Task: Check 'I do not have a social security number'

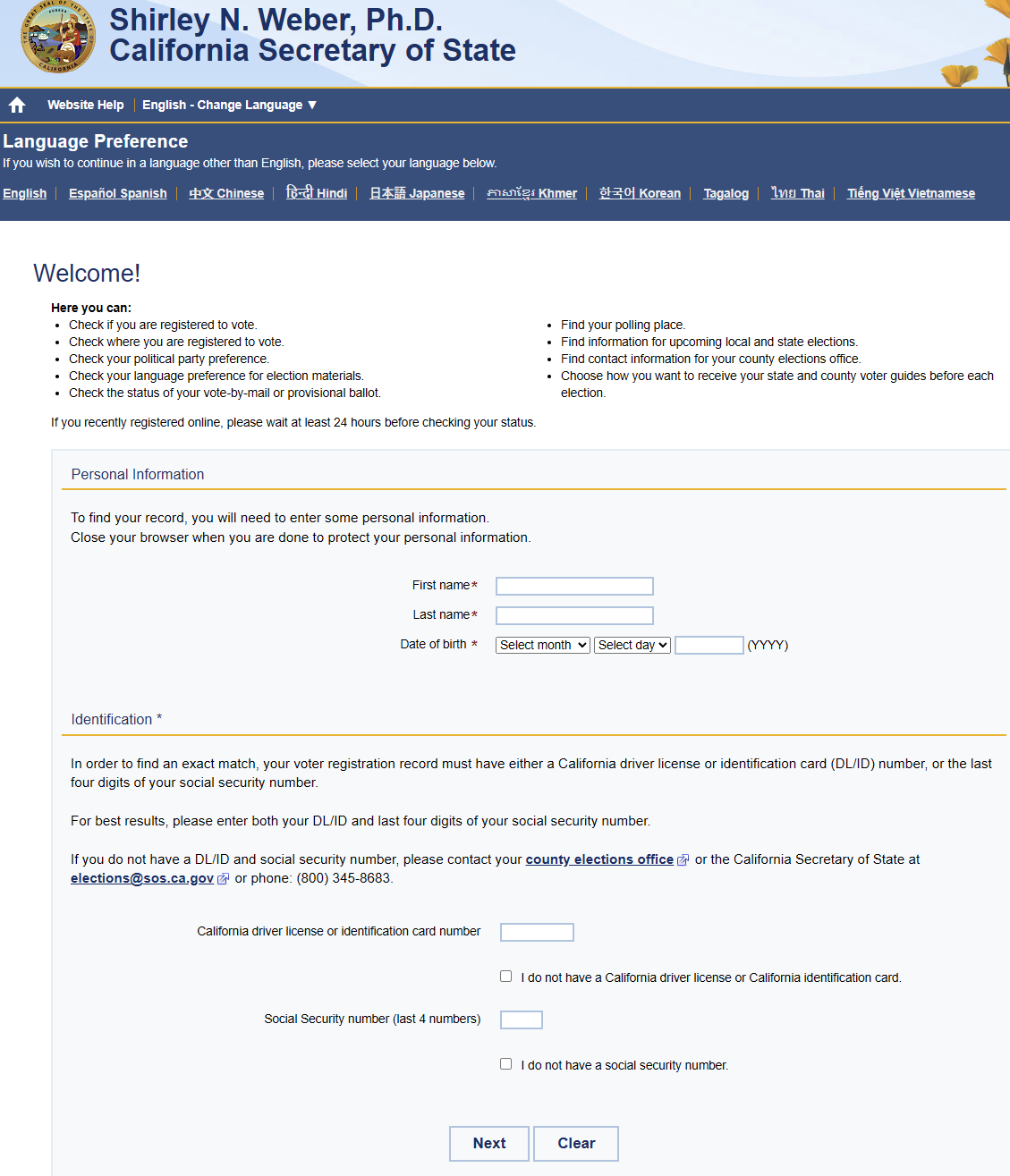Action: pyautogui.click(x=506, y=1064)
